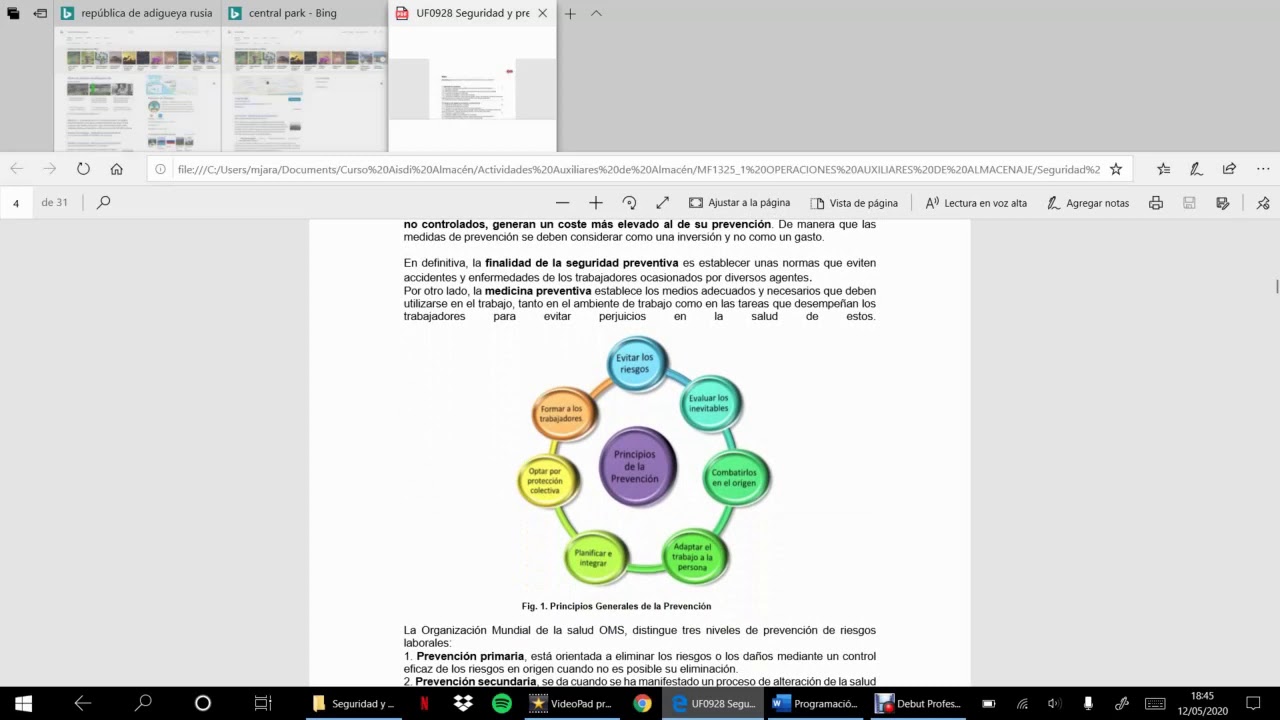The image size is (1280, 720).
Task: Open Windows search magnifier
Action: [143, 703]
